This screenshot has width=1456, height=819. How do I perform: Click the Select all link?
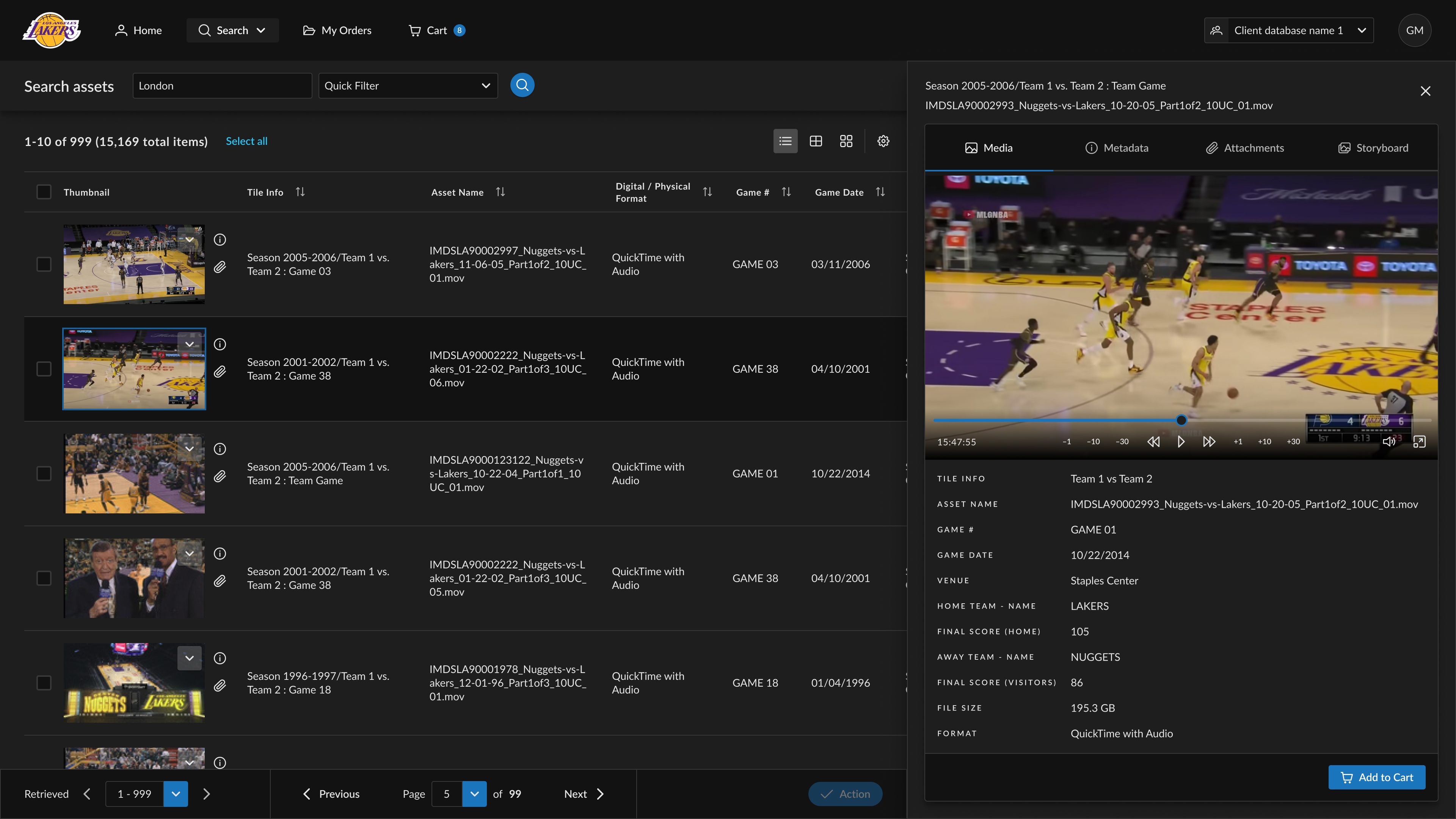tap(246, 141)
